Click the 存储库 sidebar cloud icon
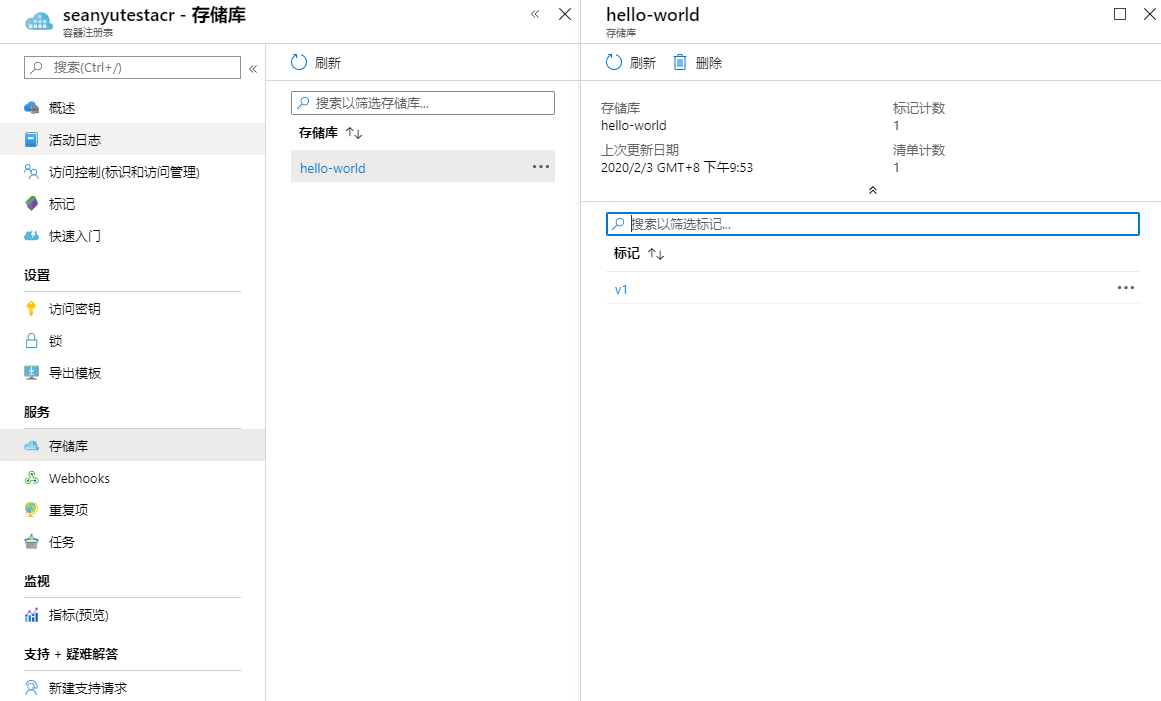The image size is (1161, 701). pos(31,446)
